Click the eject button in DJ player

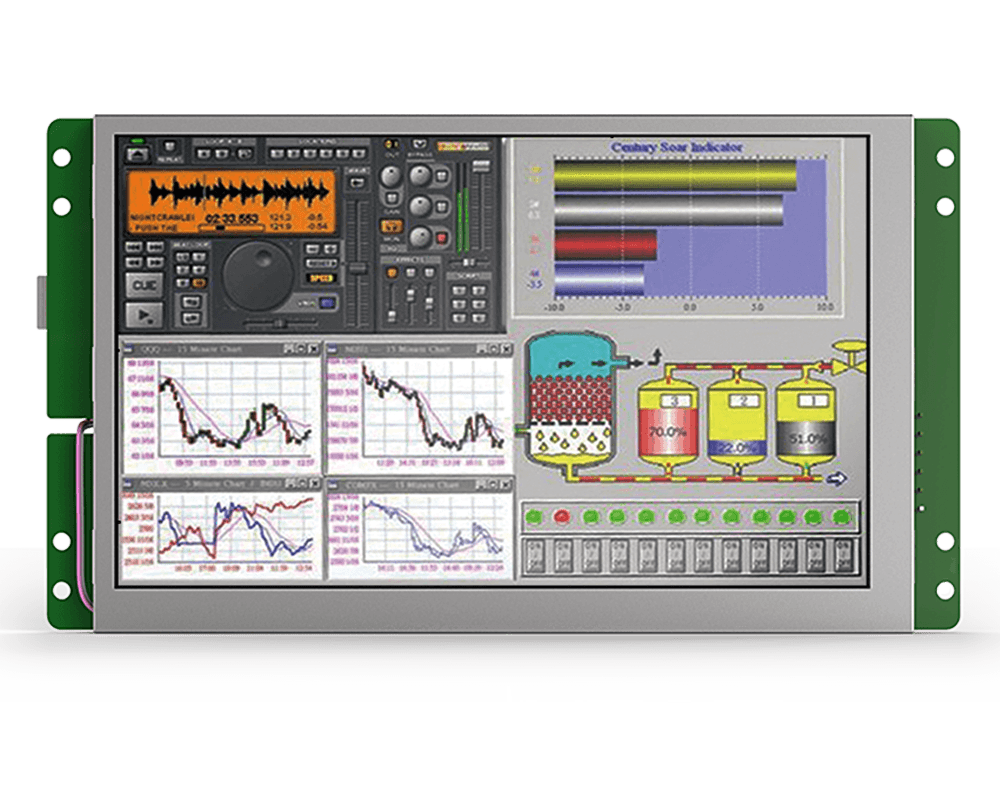pyautogui.click(x=137, y=154)
